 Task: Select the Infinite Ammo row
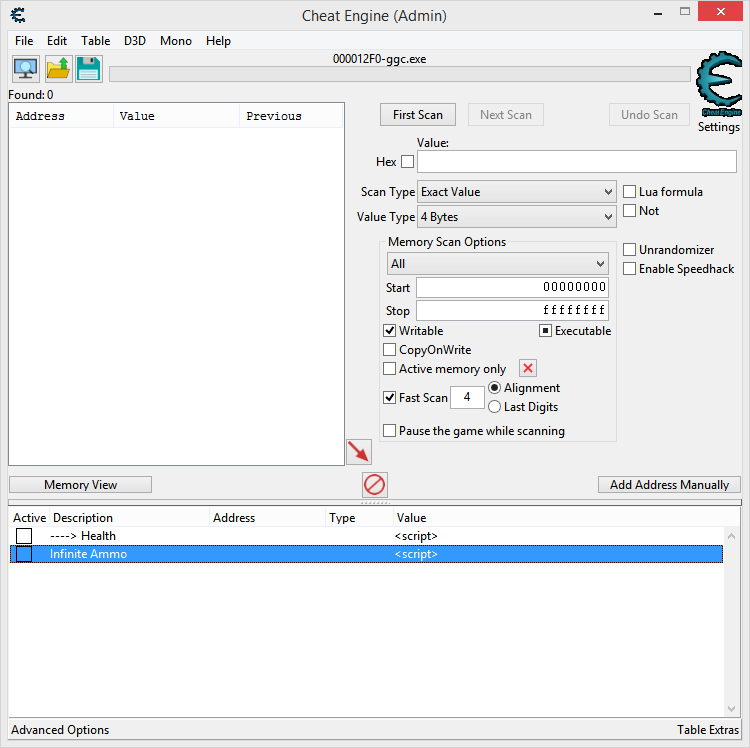point(366,554)
